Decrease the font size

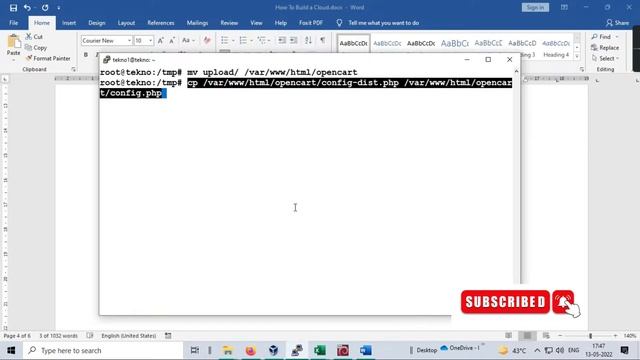pyautogui.click(x=172, y=40)
